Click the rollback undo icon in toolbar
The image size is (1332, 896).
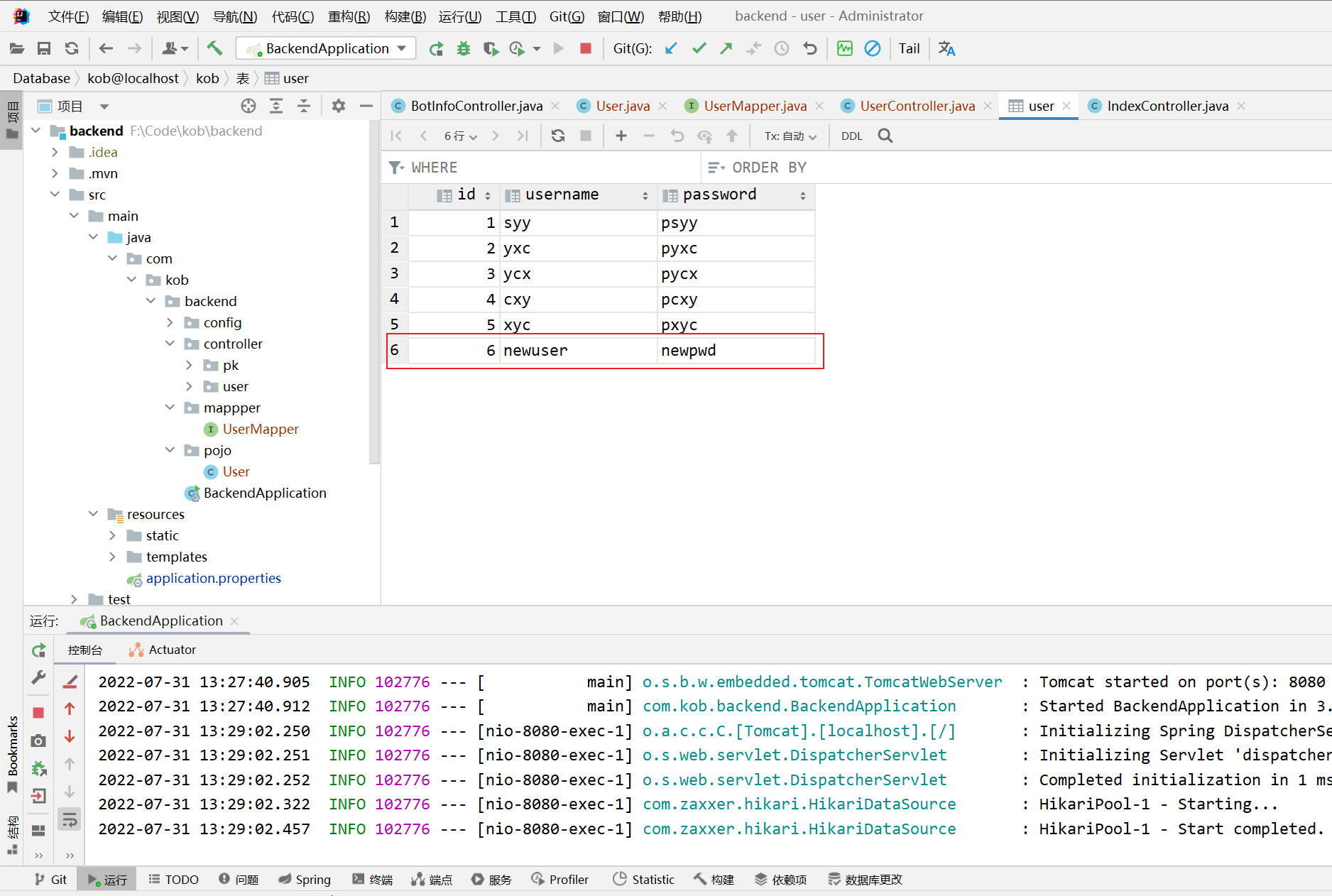pos(810,48)
